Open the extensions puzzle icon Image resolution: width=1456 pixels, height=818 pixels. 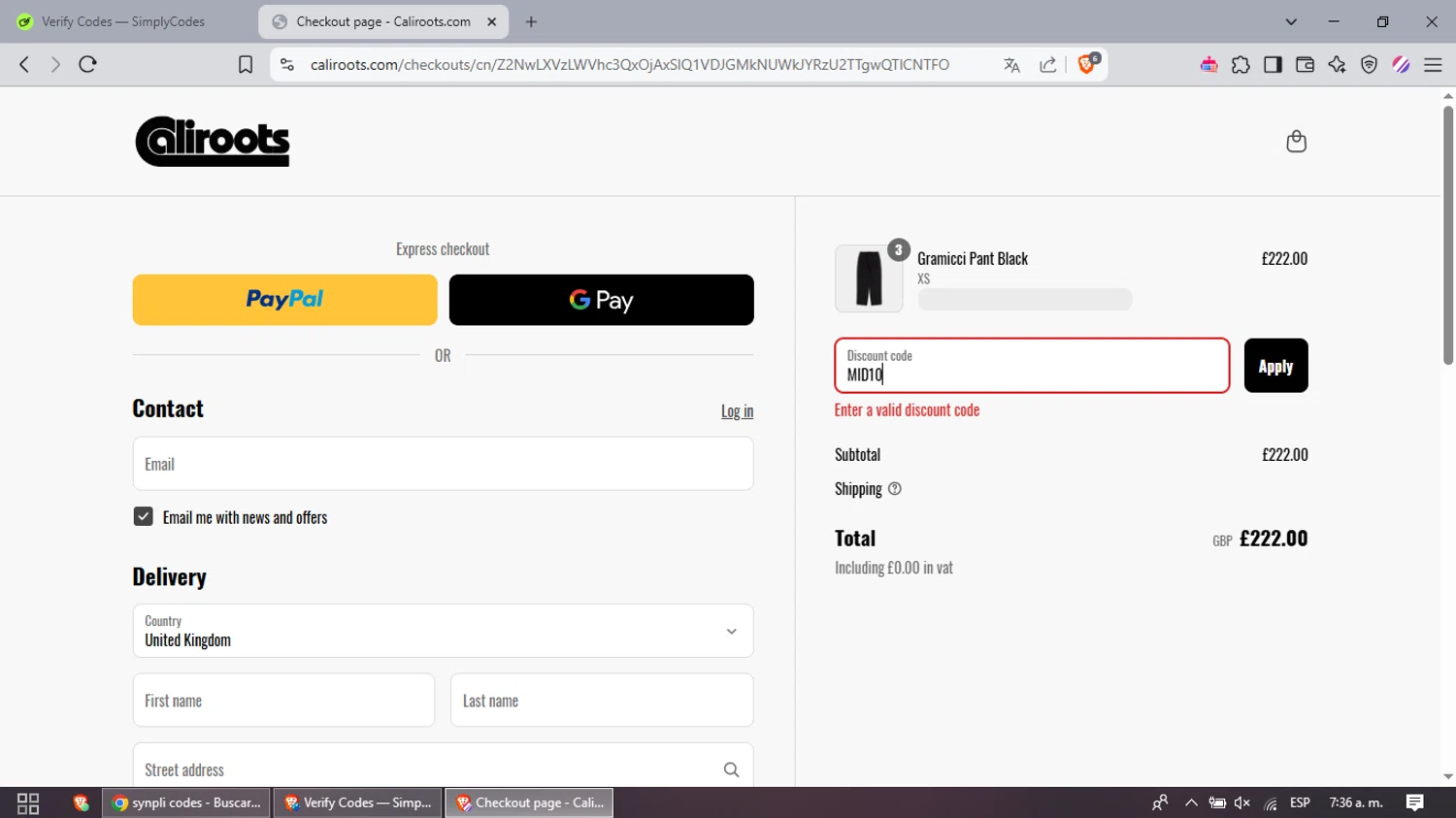[x=1241, y=65]
